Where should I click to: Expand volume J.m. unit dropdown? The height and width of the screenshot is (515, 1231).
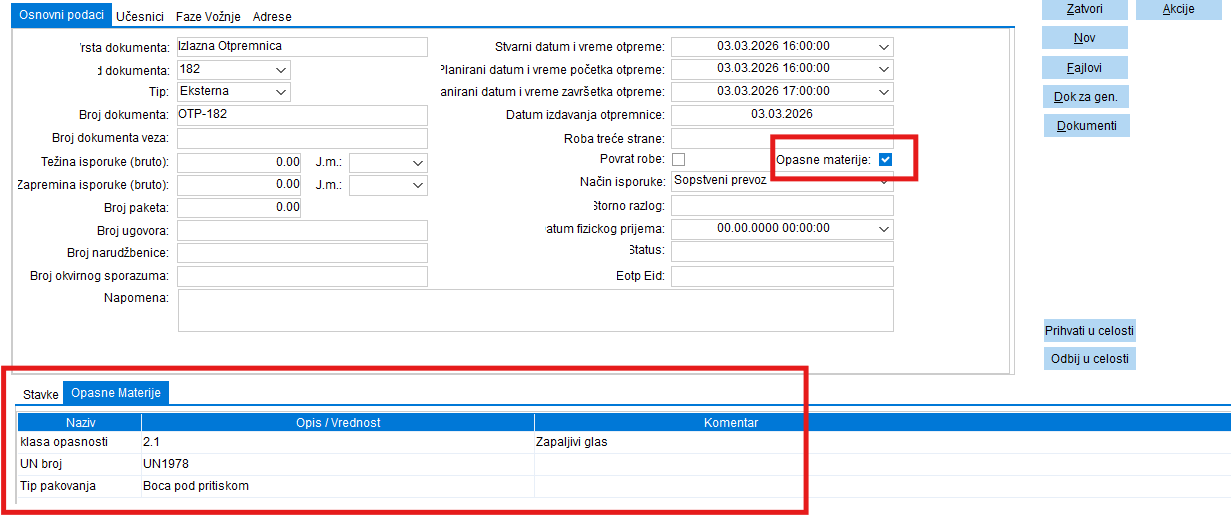tap(417, 185)
